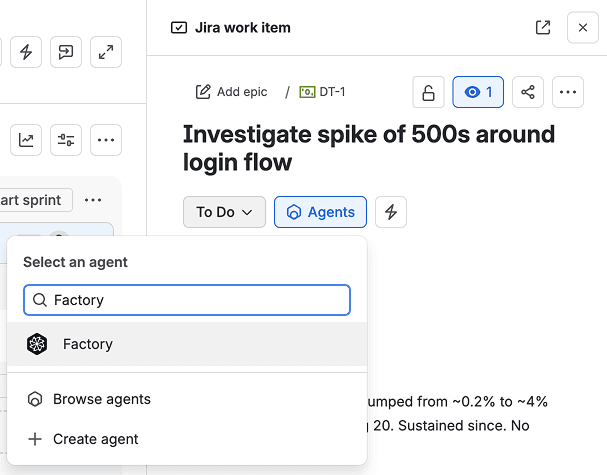607x475 pixels.
Task: Open board more options ellipsis button
Action: pyautogui.click(x=106, y=140)
